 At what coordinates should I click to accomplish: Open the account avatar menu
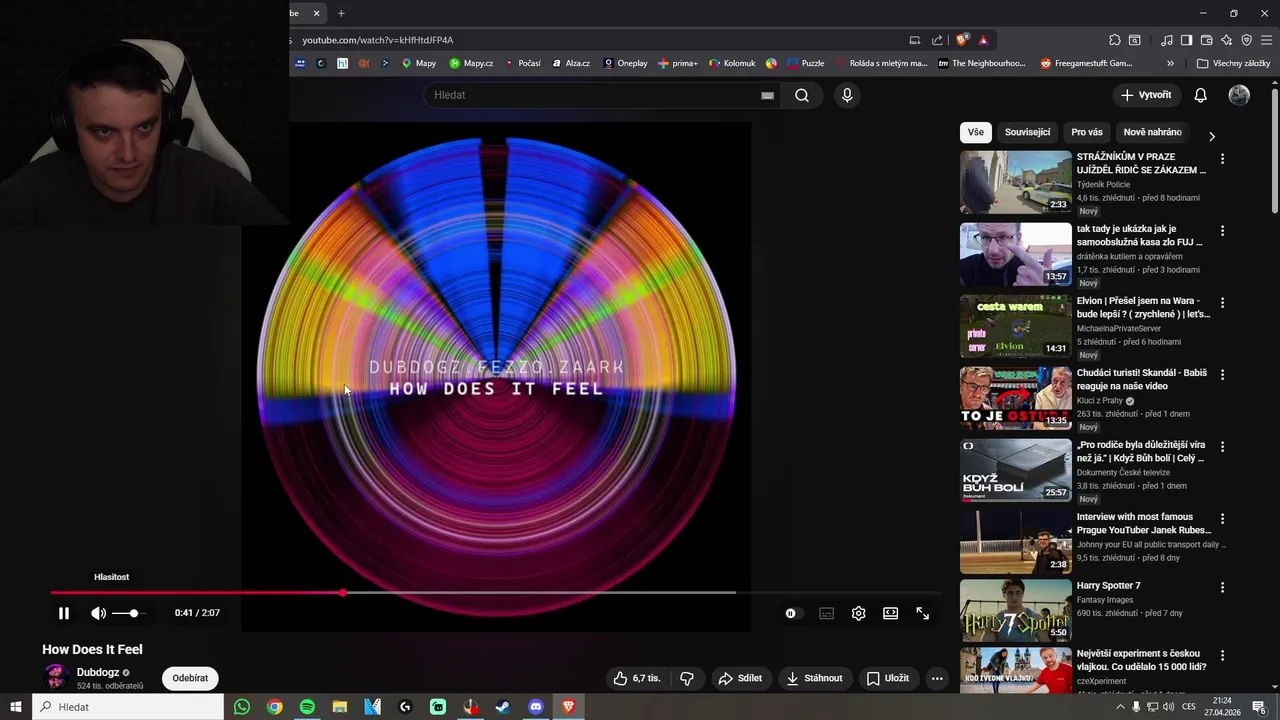point(1239,95)
